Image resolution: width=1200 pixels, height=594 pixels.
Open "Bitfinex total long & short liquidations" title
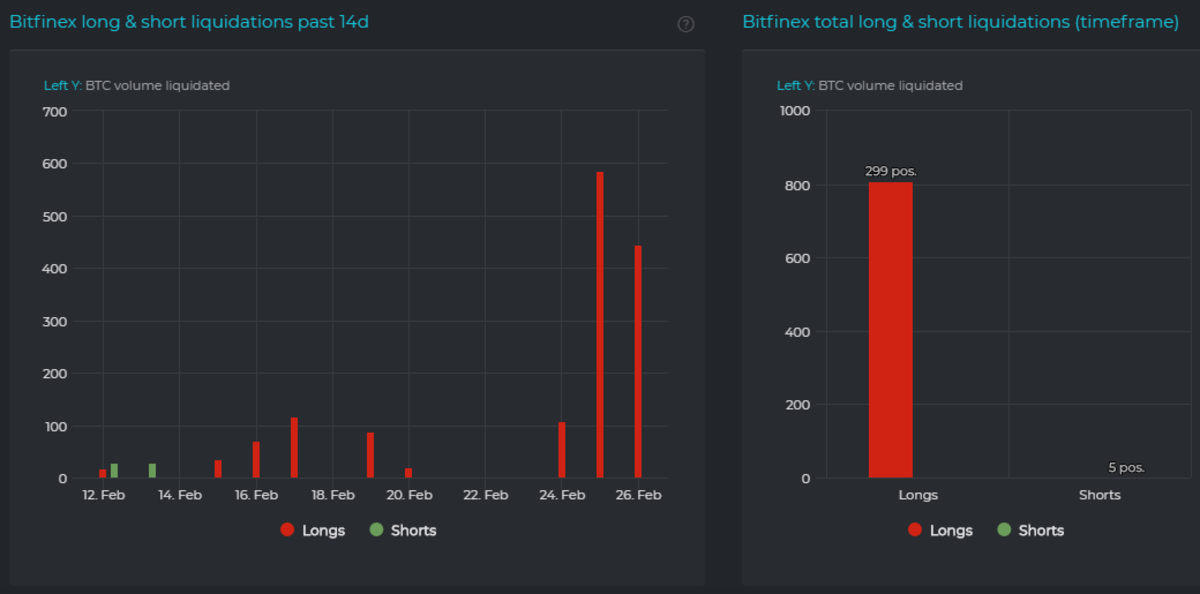click(x=960, y=21)
